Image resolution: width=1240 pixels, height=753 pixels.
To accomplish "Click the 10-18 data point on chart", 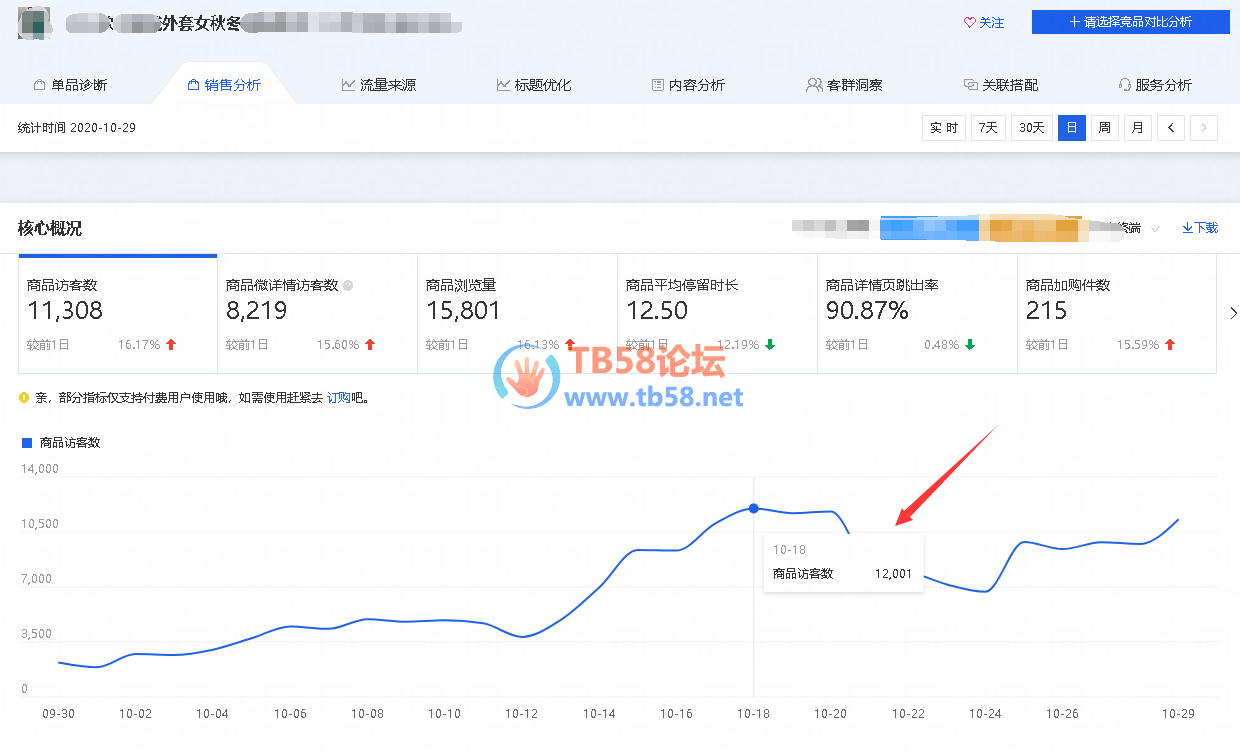I will 754,509.
